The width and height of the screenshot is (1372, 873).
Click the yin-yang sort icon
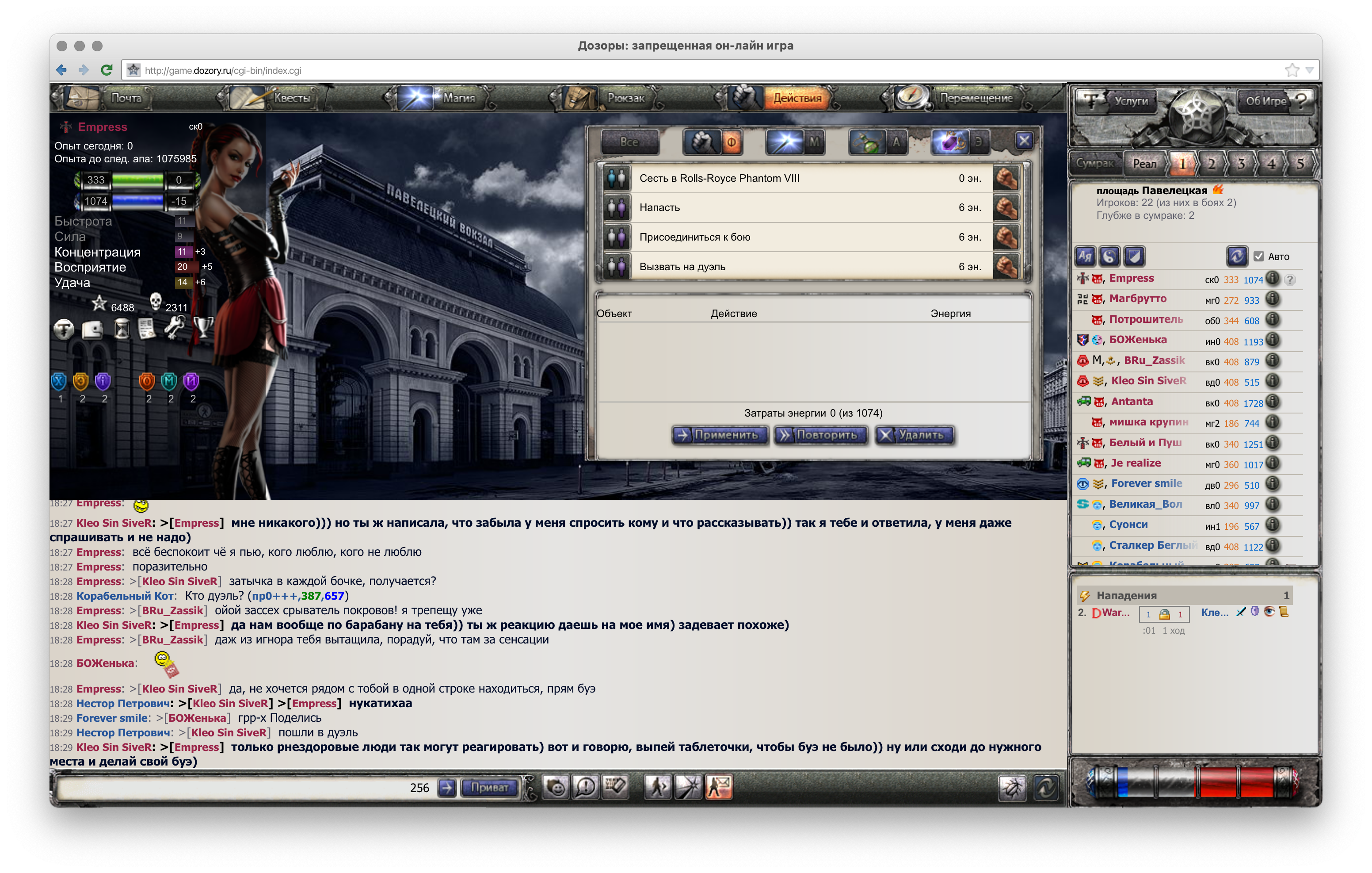tap(1109, 257)
